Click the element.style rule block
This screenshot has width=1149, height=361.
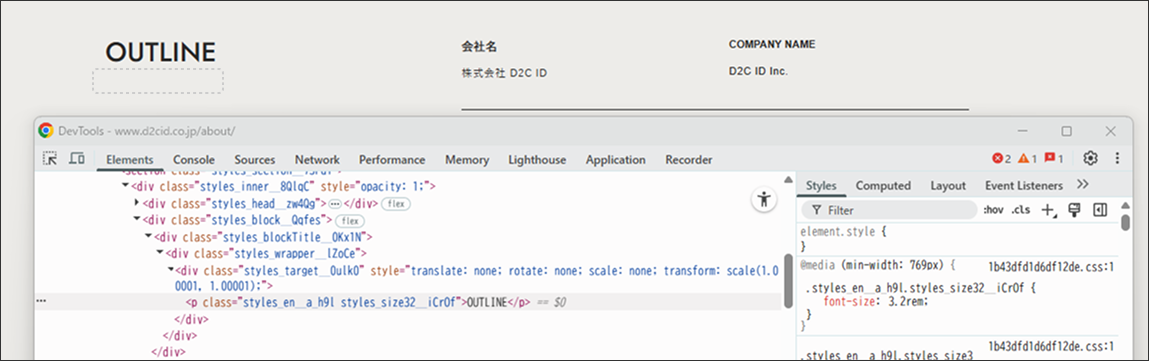point(957,238)
